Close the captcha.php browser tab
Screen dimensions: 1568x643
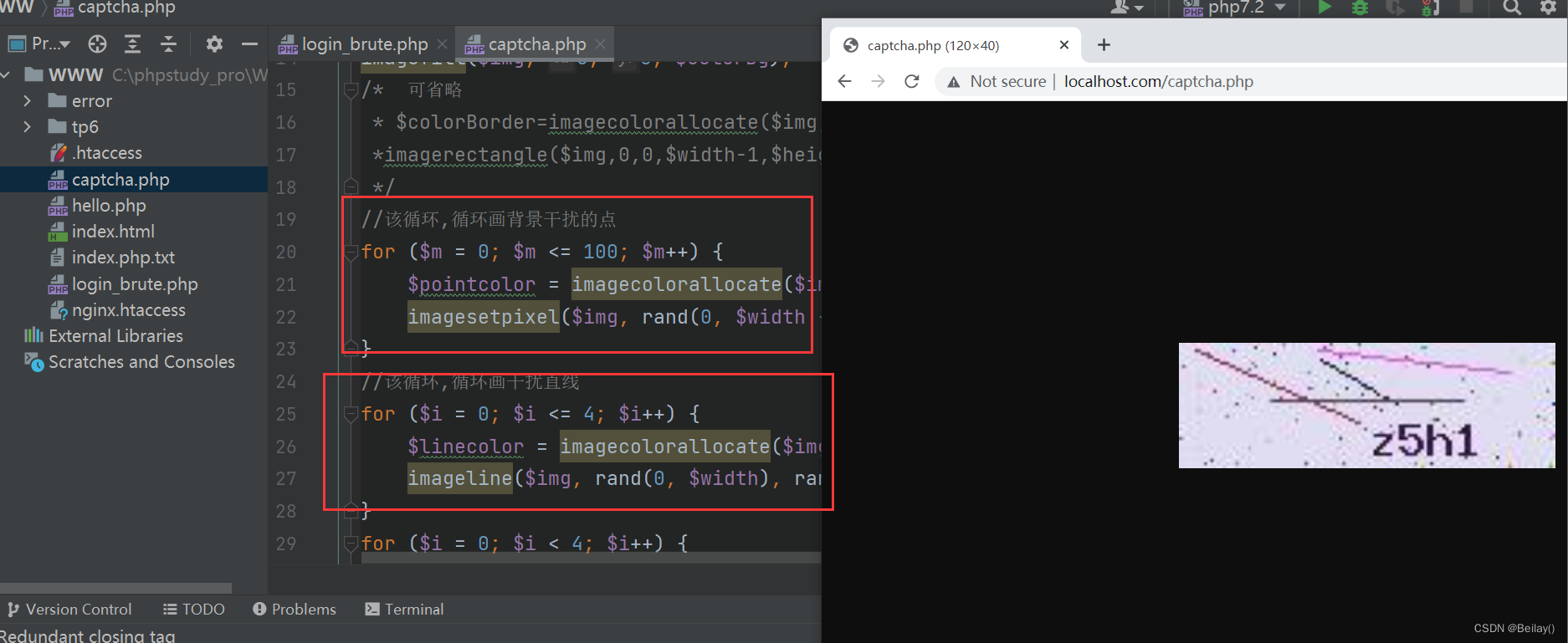(x=1064, y=45)
